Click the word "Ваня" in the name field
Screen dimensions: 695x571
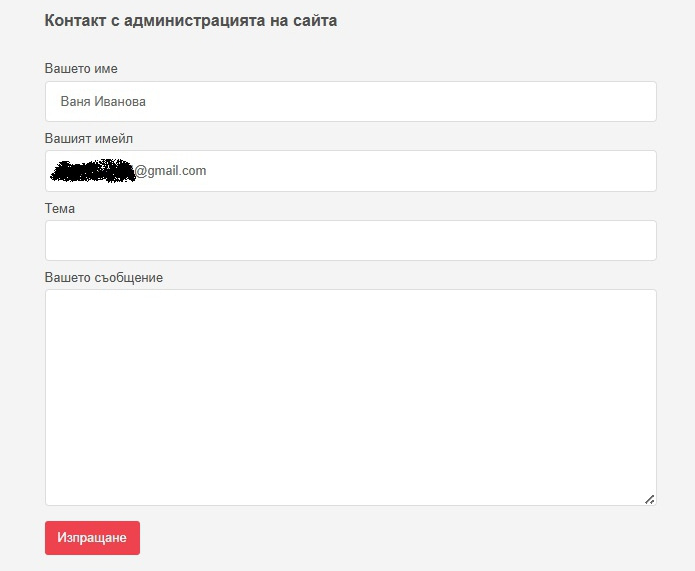click(75, 102)
